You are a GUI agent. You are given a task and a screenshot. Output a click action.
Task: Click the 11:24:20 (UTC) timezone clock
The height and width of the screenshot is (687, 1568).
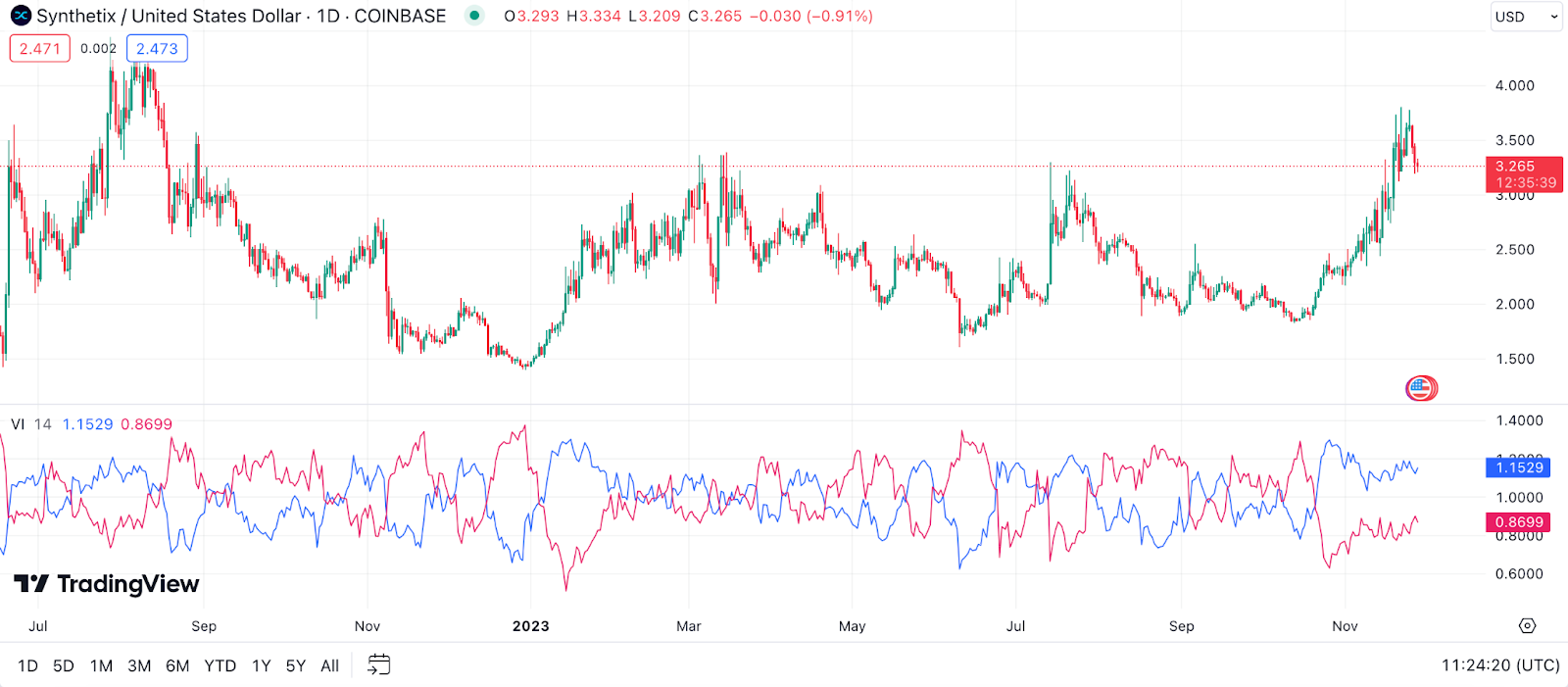1499,665
